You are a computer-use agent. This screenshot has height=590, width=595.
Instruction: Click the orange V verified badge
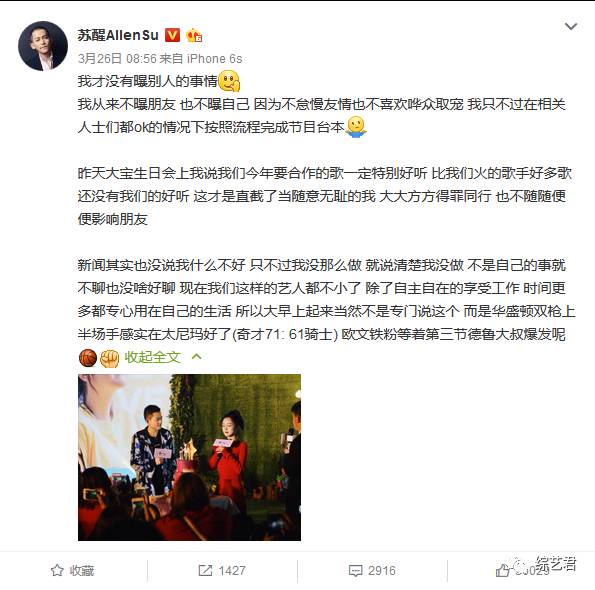pyautogui.click(x=172, y=35)
